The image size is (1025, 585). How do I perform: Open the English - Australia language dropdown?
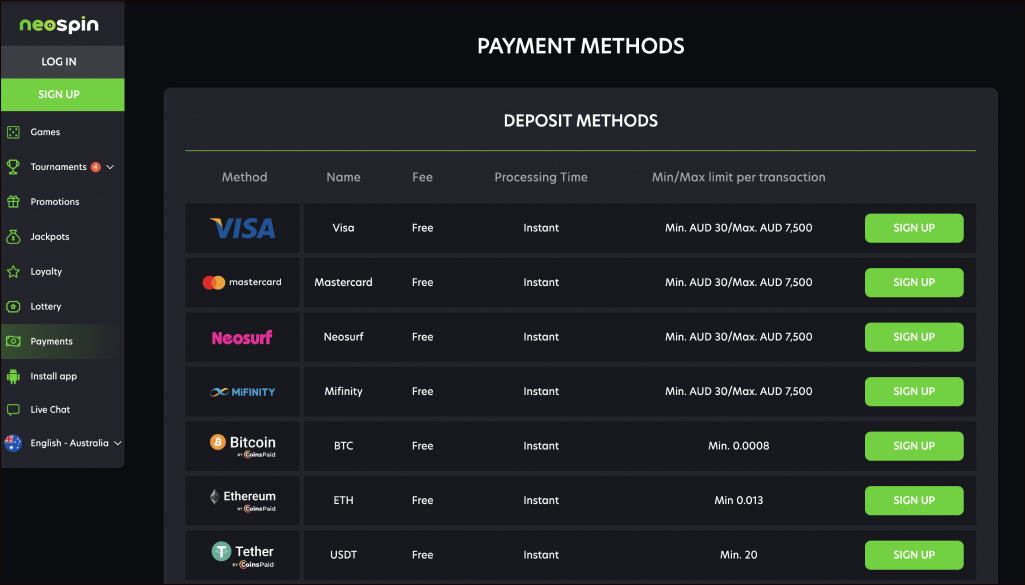click(63, 443)
